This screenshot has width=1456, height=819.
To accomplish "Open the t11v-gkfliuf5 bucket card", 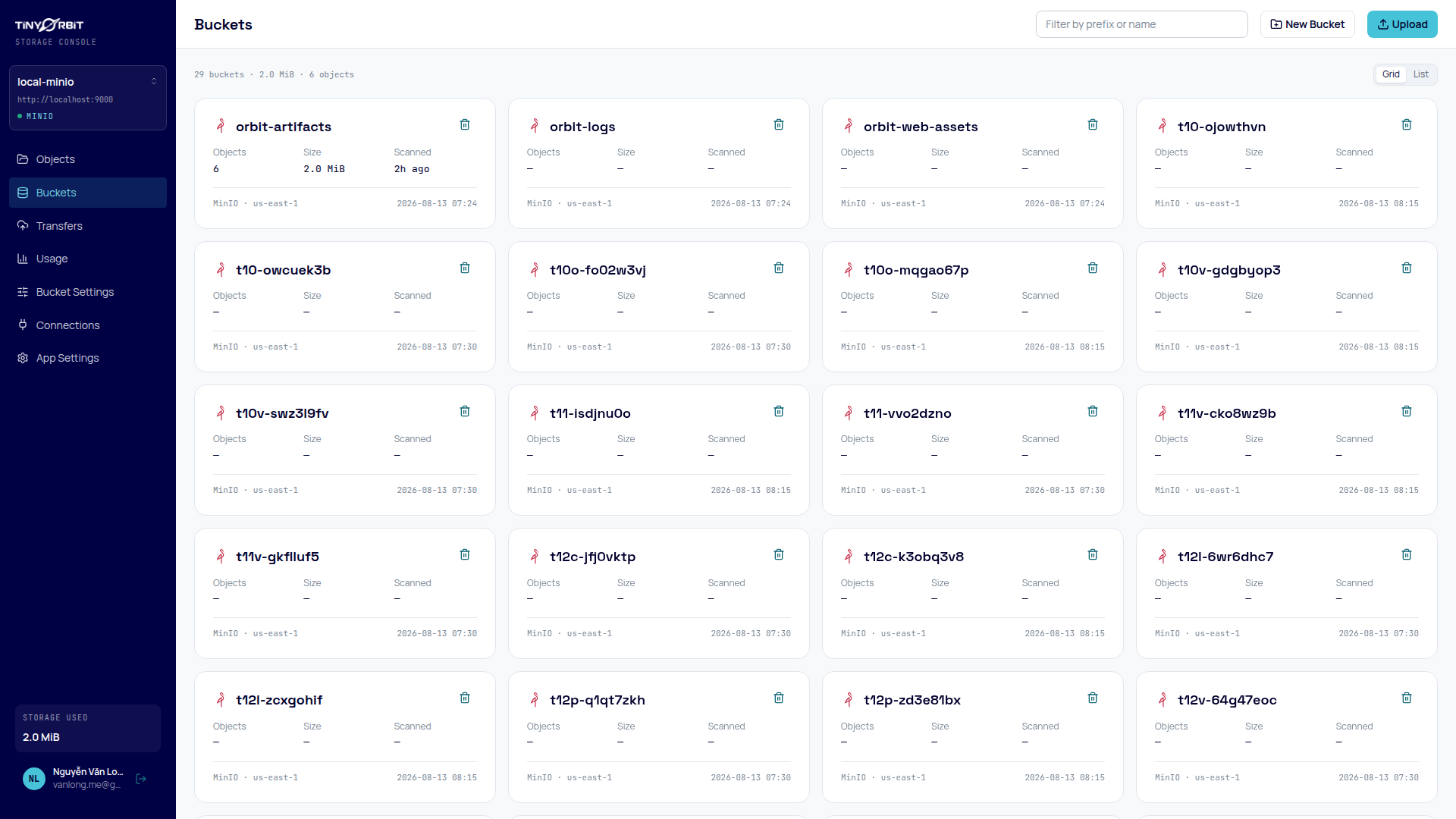I will [345, 594].
